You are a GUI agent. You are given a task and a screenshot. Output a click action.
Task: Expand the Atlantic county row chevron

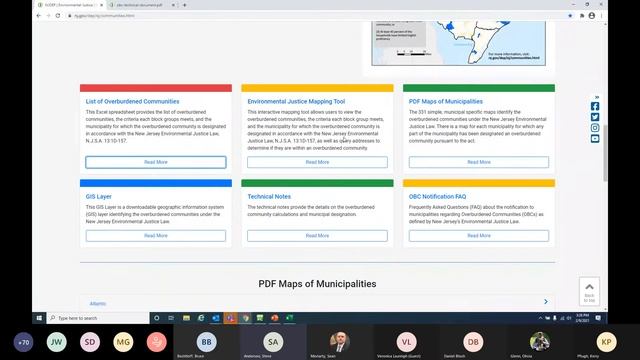click(x=546, y=302)
